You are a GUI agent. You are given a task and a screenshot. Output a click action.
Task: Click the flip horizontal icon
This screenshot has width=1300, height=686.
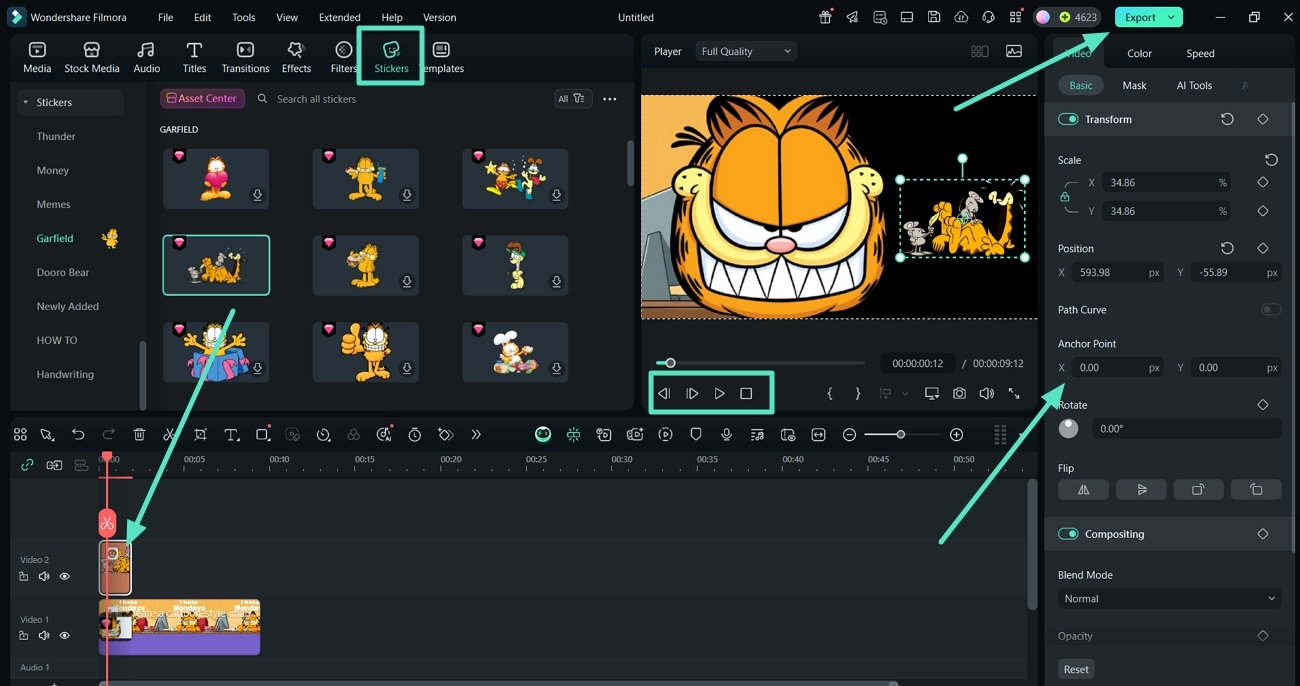pyautogui.click(x=1084, y=490)
